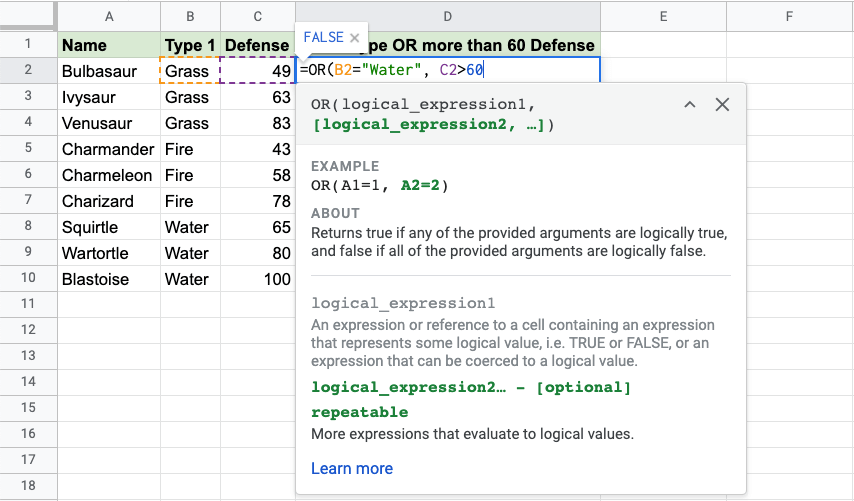Image resolution: width=854 pixels, height=501 pixels.
Task: Dismiss the FALSE result preview tooltip
Action: point(354,38)
